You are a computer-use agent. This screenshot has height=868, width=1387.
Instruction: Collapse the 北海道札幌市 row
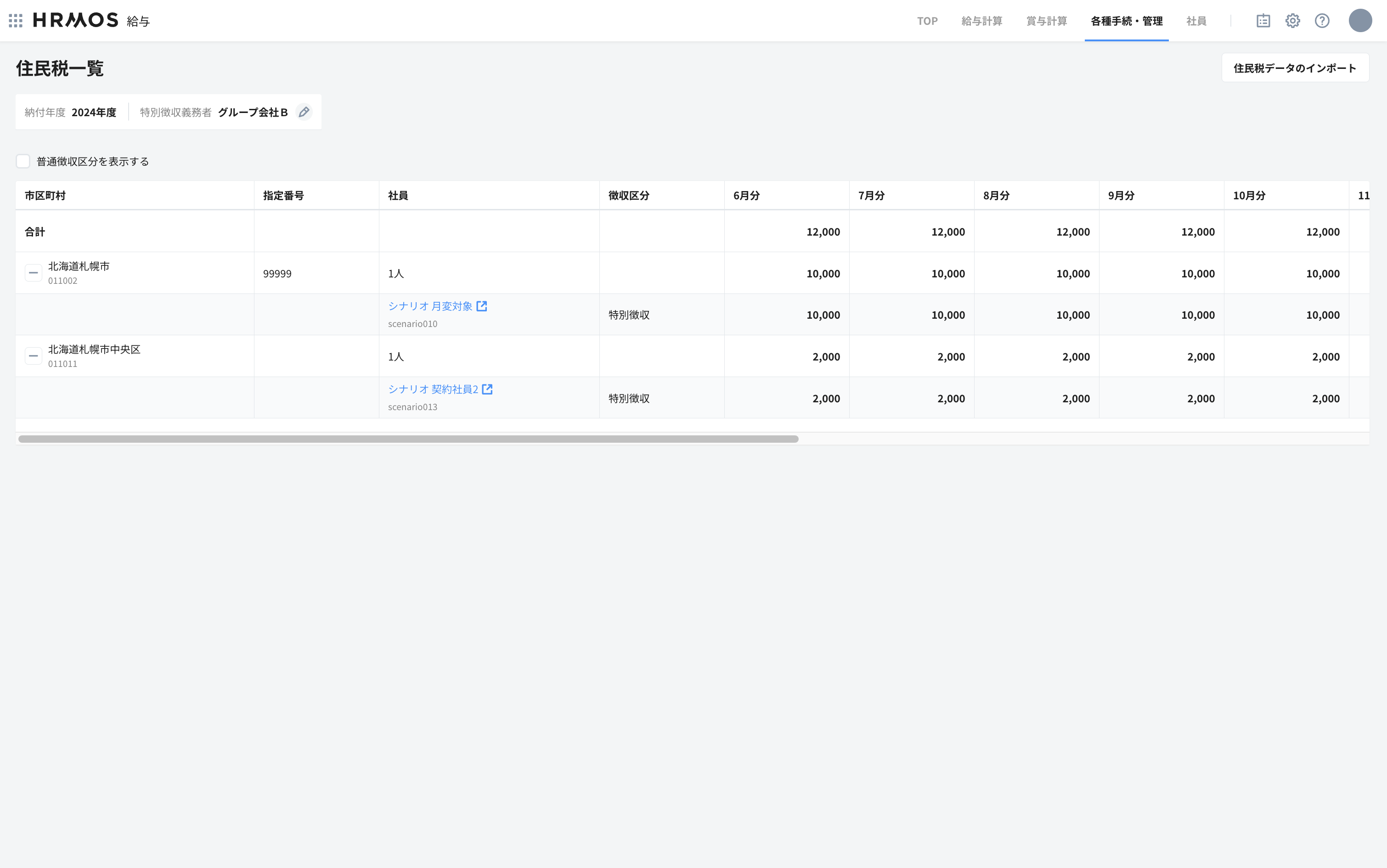point(33,273)
